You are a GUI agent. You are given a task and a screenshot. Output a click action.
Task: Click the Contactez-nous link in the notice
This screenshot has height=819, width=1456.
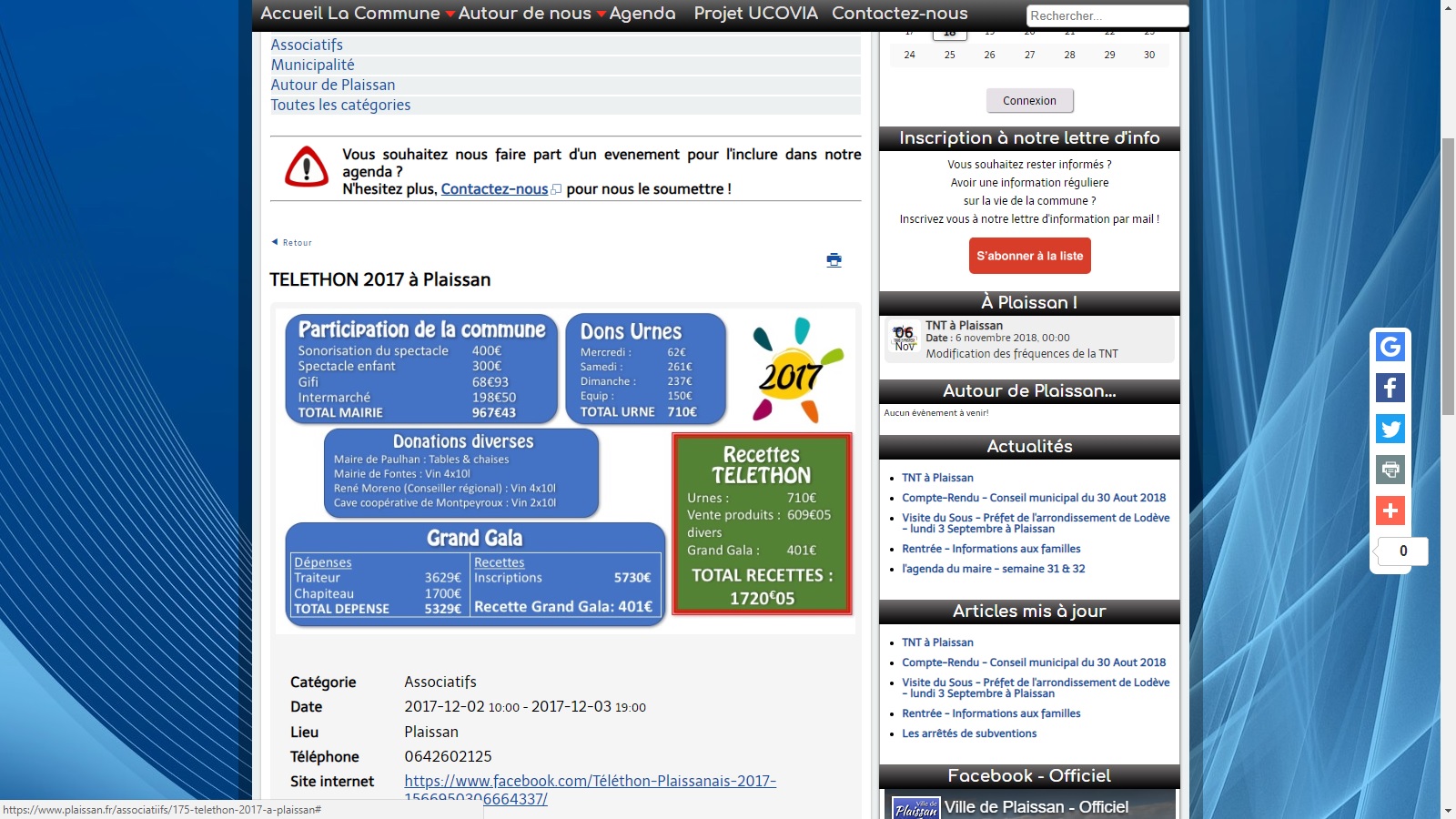[x=494, y=189]
